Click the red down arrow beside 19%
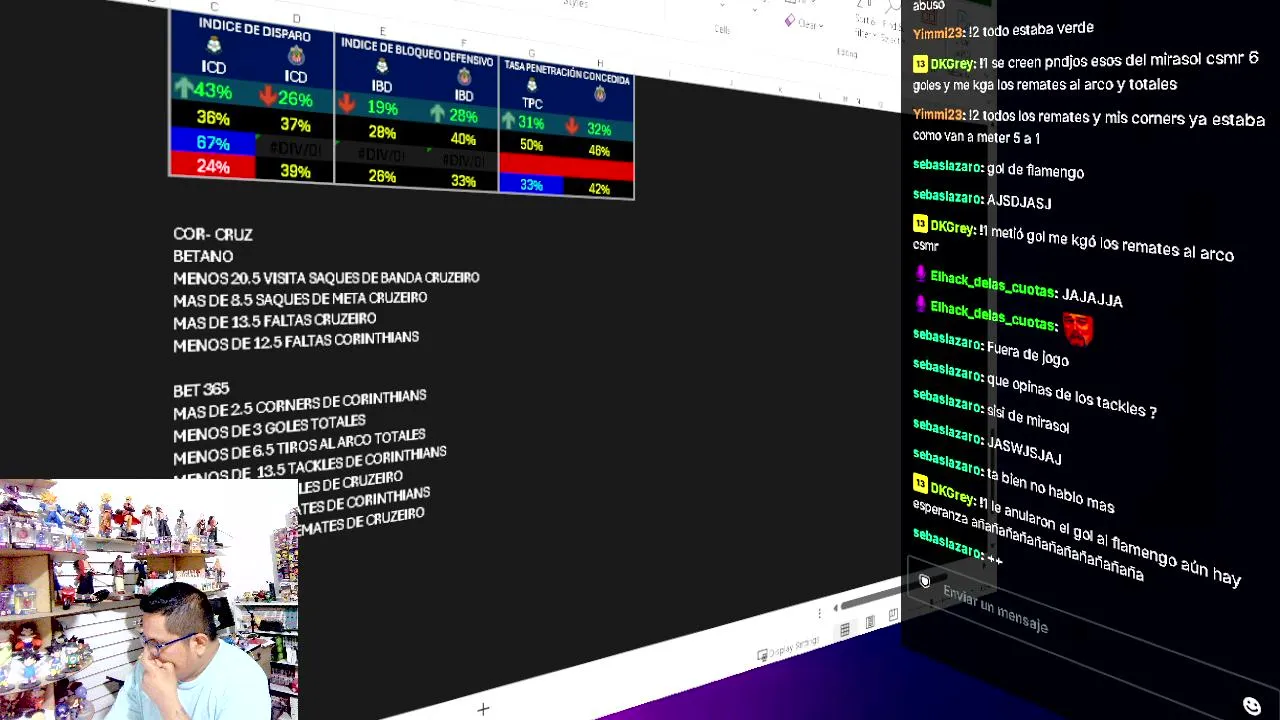The width and height of the screenshot is (1280, 720). point(347,104)
